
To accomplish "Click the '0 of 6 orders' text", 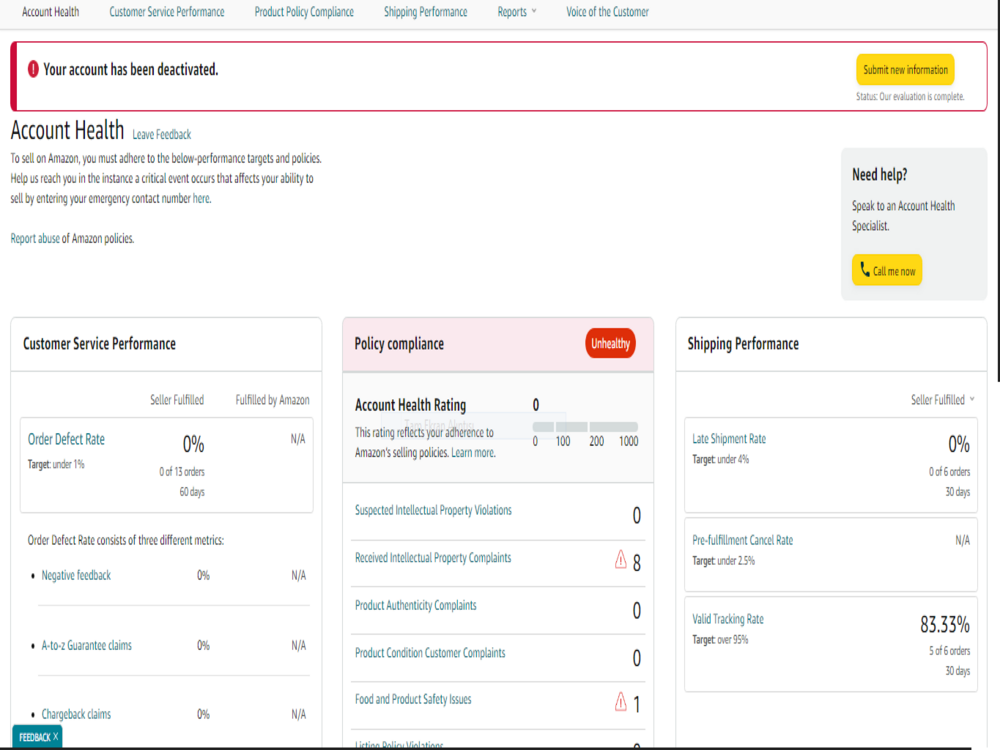I will pos(949,472).
